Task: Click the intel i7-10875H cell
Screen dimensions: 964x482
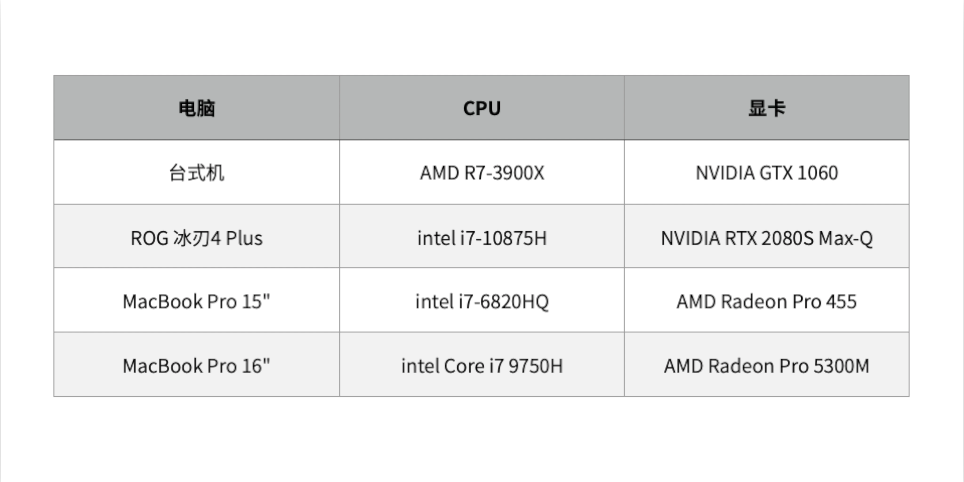Action: pos(482,238)
